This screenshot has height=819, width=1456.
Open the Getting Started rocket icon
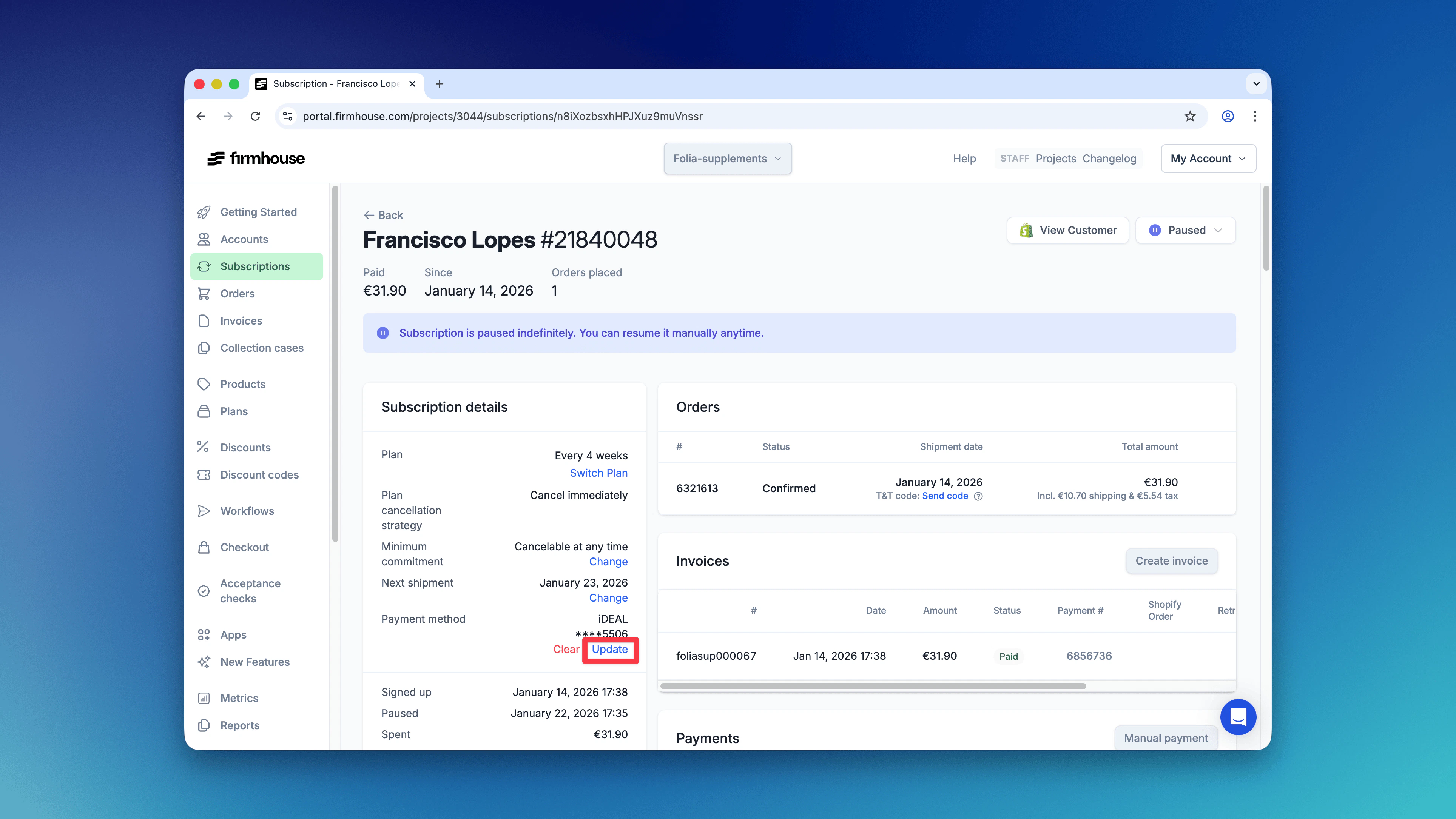[x=205, y=212]
